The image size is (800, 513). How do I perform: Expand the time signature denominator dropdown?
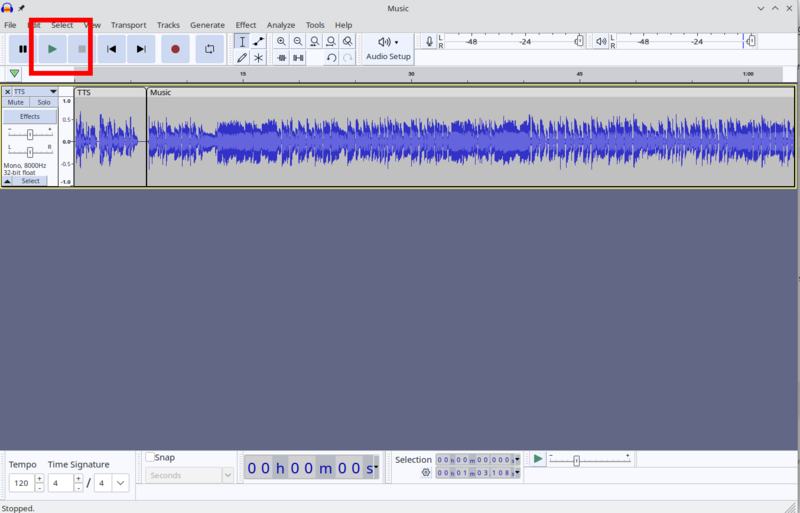(120, 483)
